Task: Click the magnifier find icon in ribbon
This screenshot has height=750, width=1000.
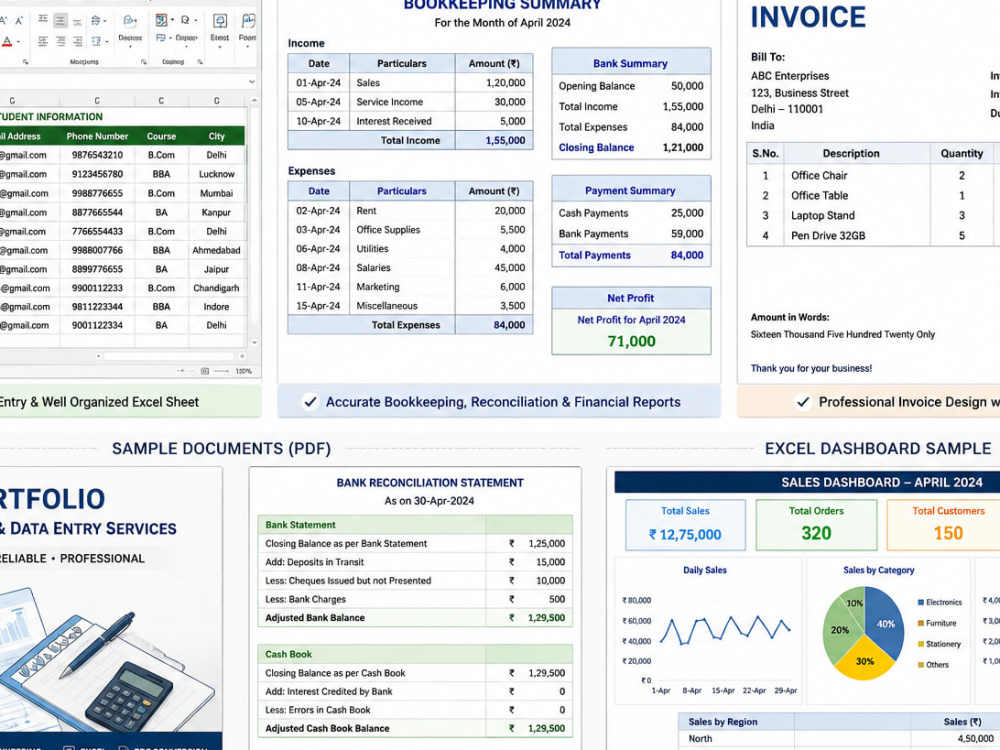Action: click(185, 20)
